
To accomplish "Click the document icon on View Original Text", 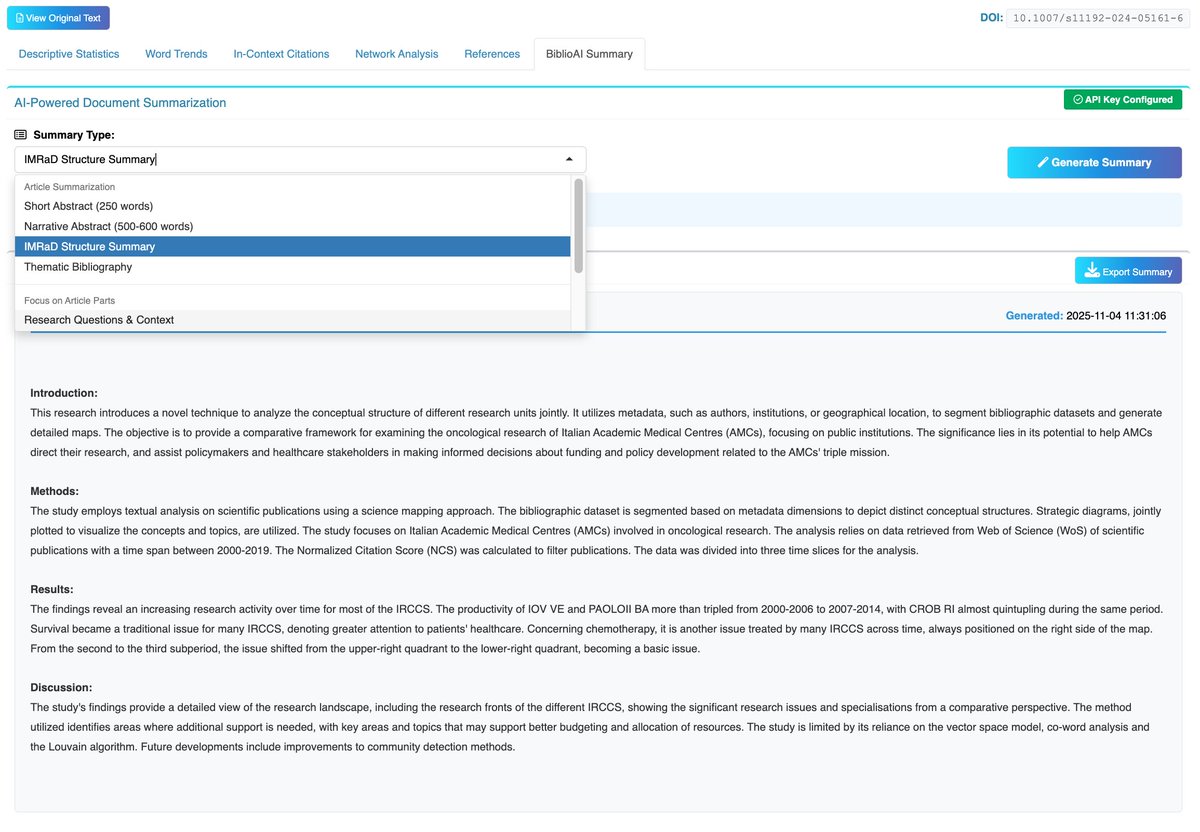I will coord(20,18).
